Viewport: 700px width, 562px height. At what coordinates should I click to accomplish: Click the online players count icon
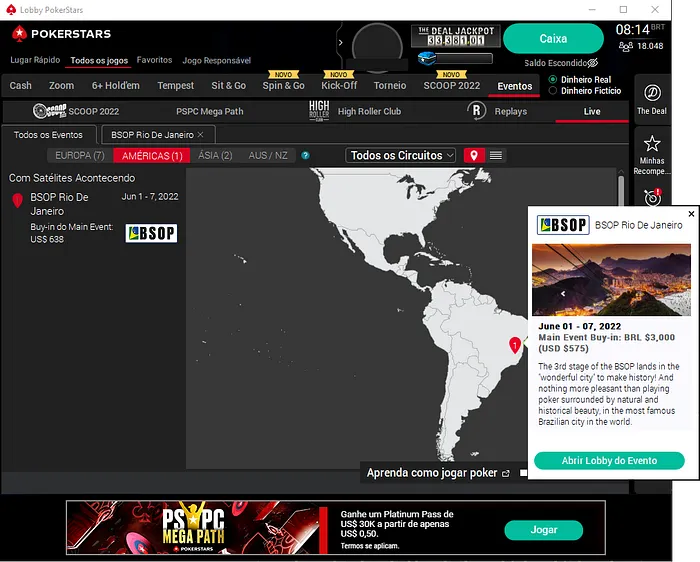coord(625,46)
